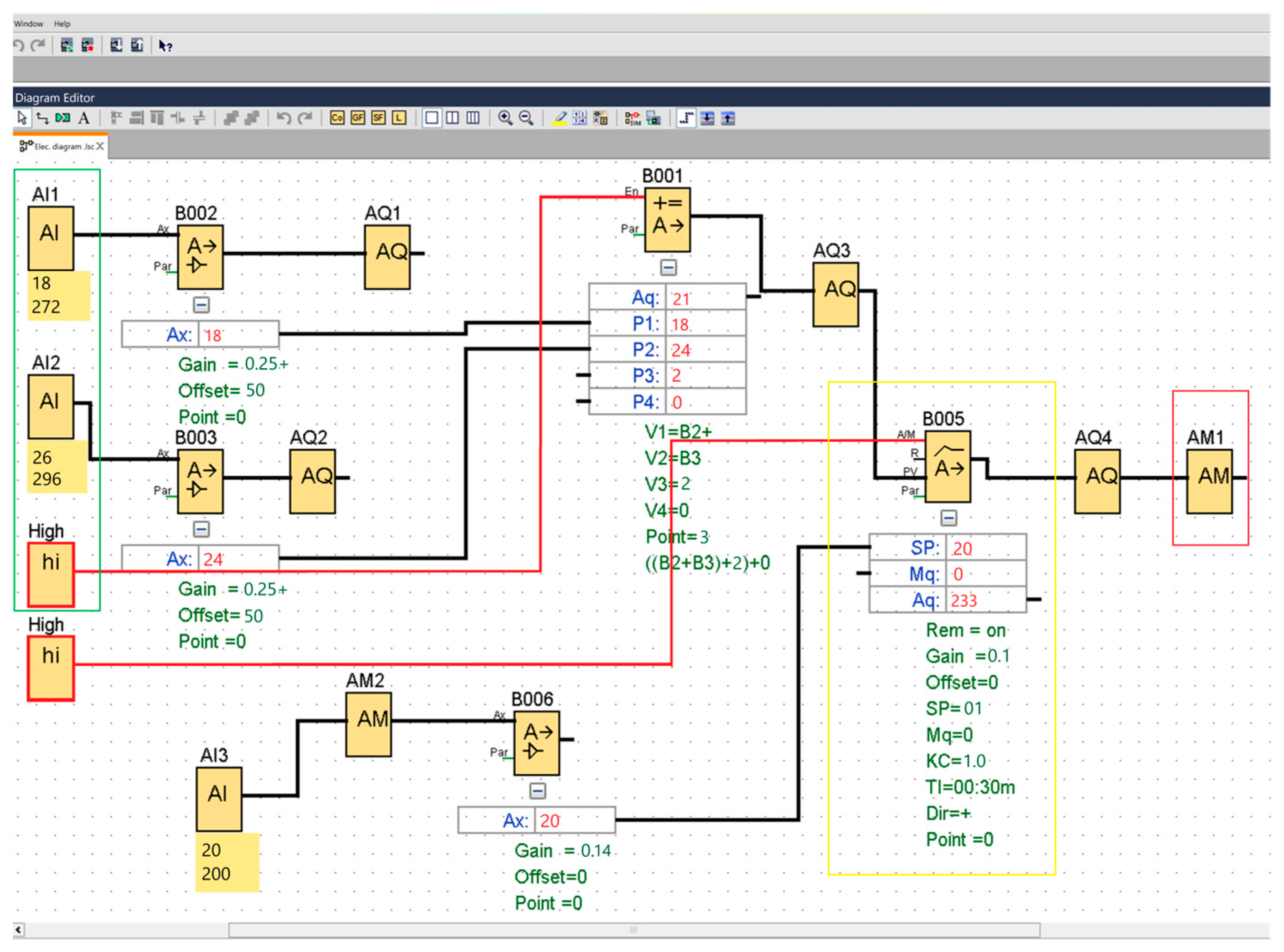
Task: Click the zoom in magnifier icon
Action: pos(505,118)
